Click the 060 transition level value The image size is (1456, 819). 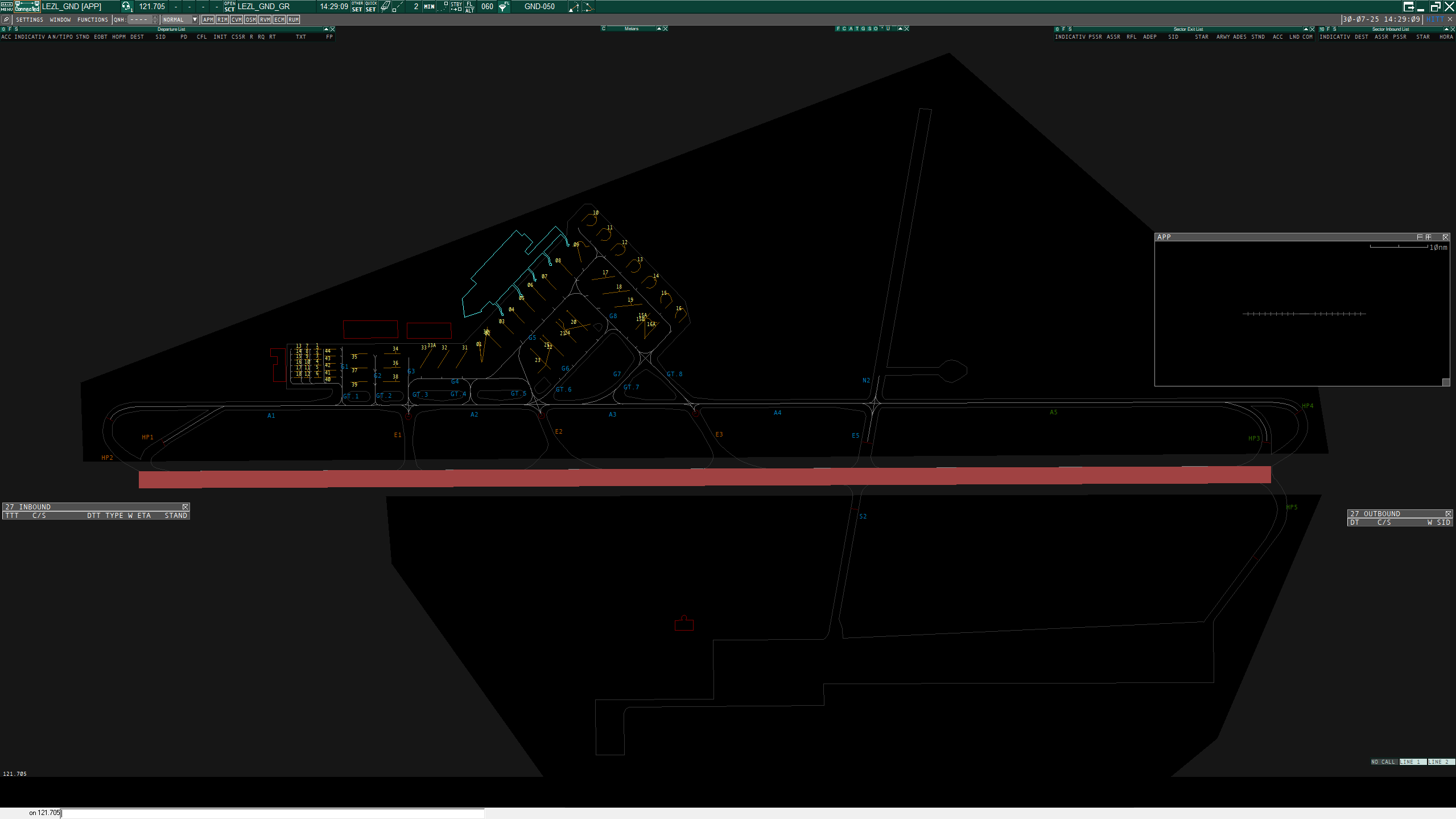[x=487, y=6]
